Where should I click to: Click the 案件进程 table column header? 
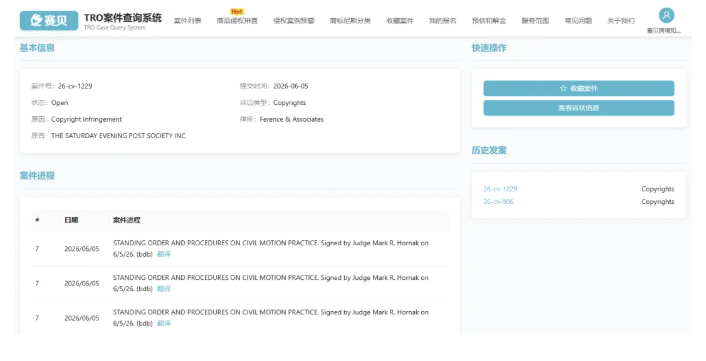[x=127, y=220]
